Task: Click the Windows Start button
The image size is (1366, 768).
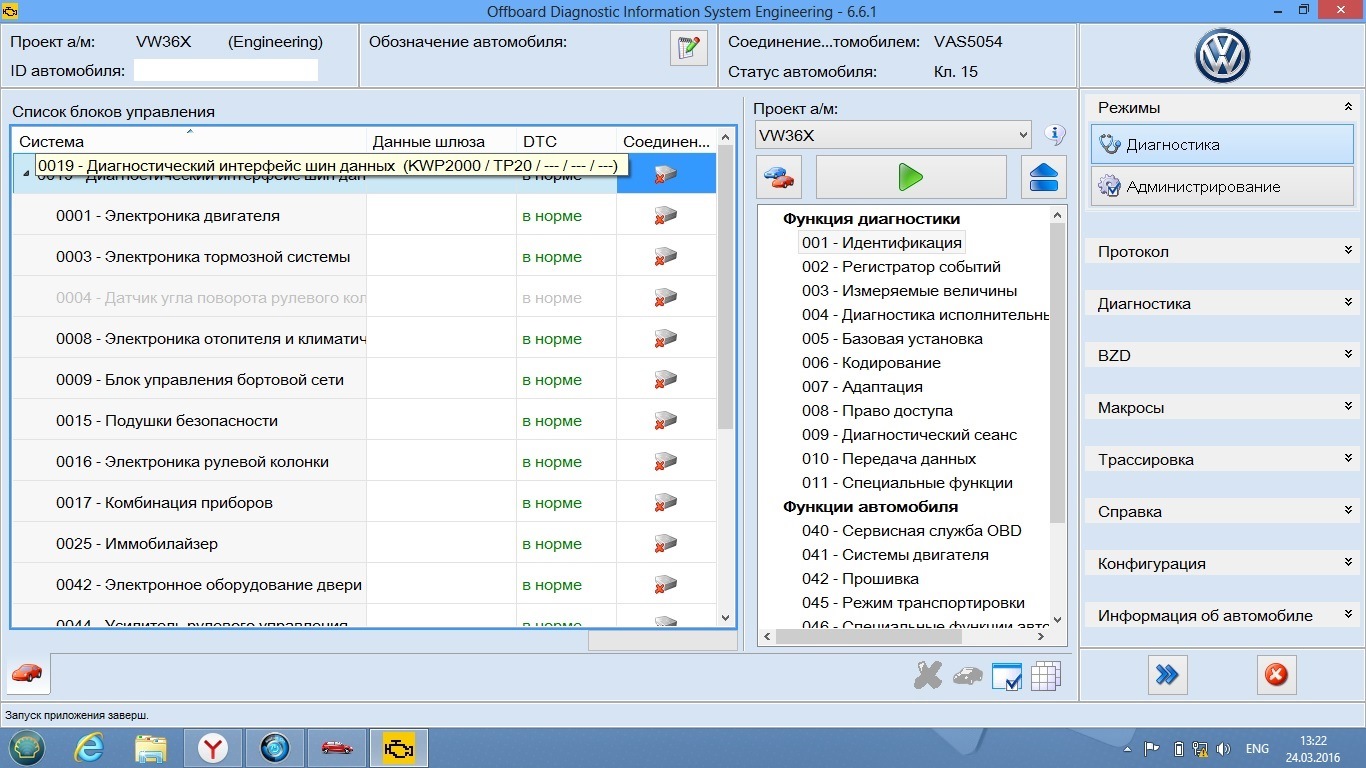Action: click(27, 747)
